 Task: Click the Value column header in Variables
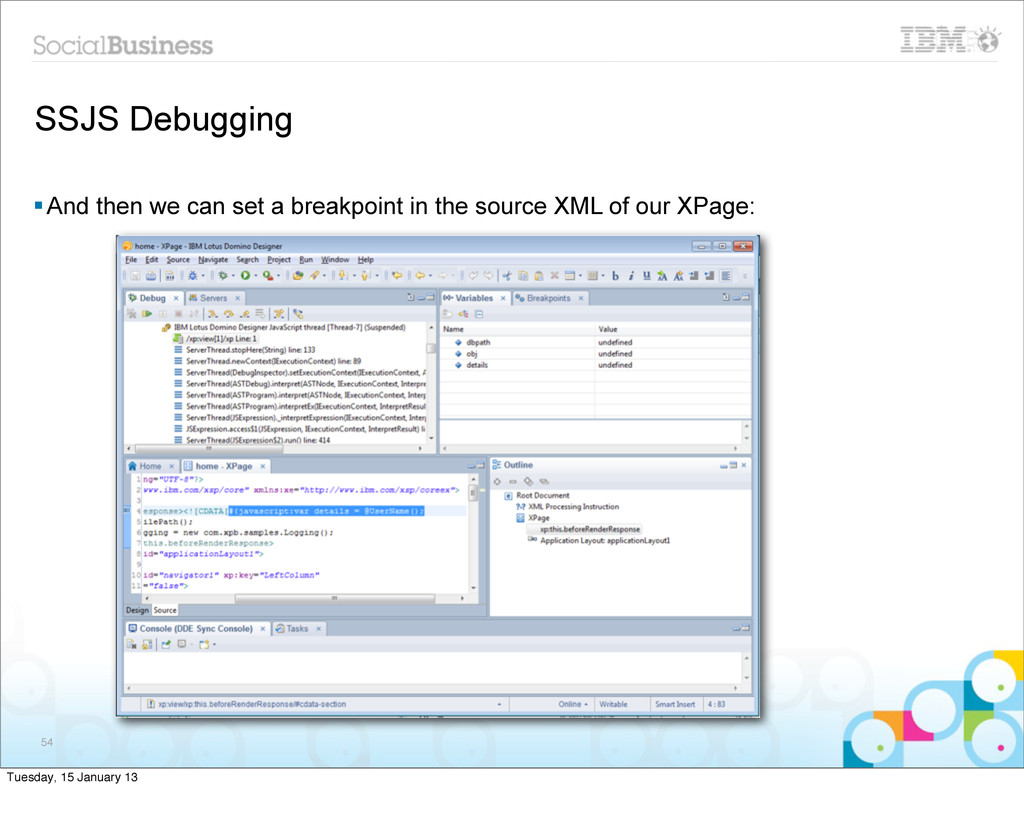[673, 329]
